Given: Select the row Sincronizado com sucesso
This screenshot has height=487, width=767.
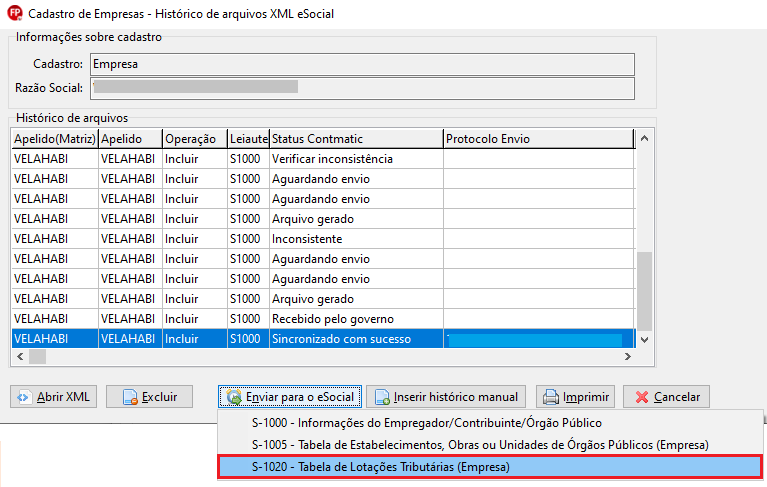Looking at the screenshot, I should 323,339.
